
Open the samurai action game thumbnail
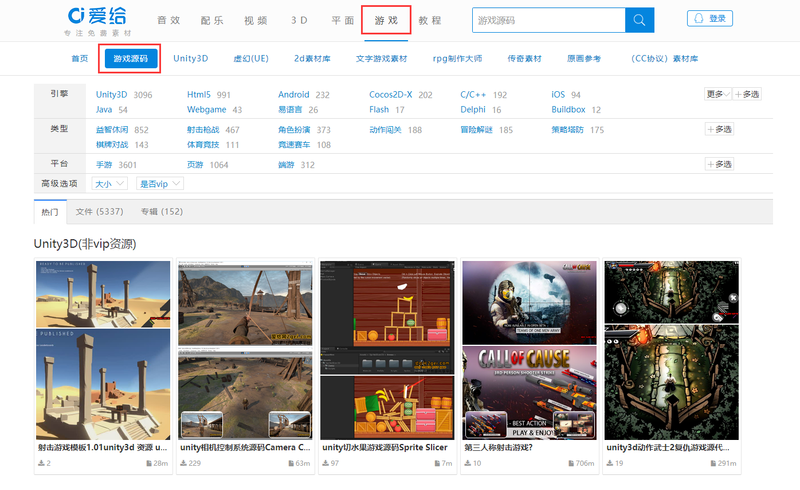pyautogui.click(x=671, y=350)
